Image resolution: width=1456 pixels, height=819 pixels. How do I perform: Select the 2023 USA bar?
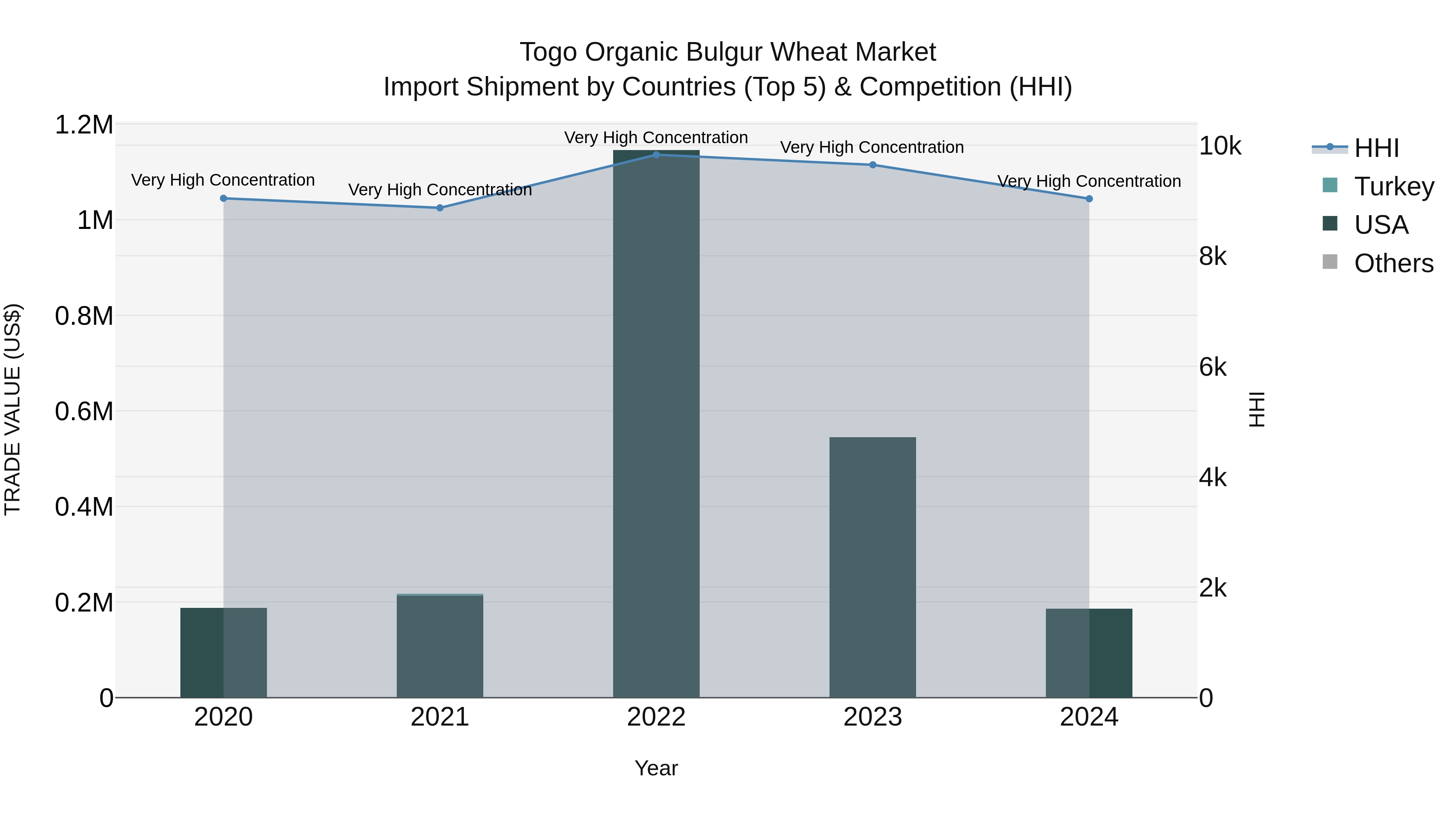click(x=873, y=567)
